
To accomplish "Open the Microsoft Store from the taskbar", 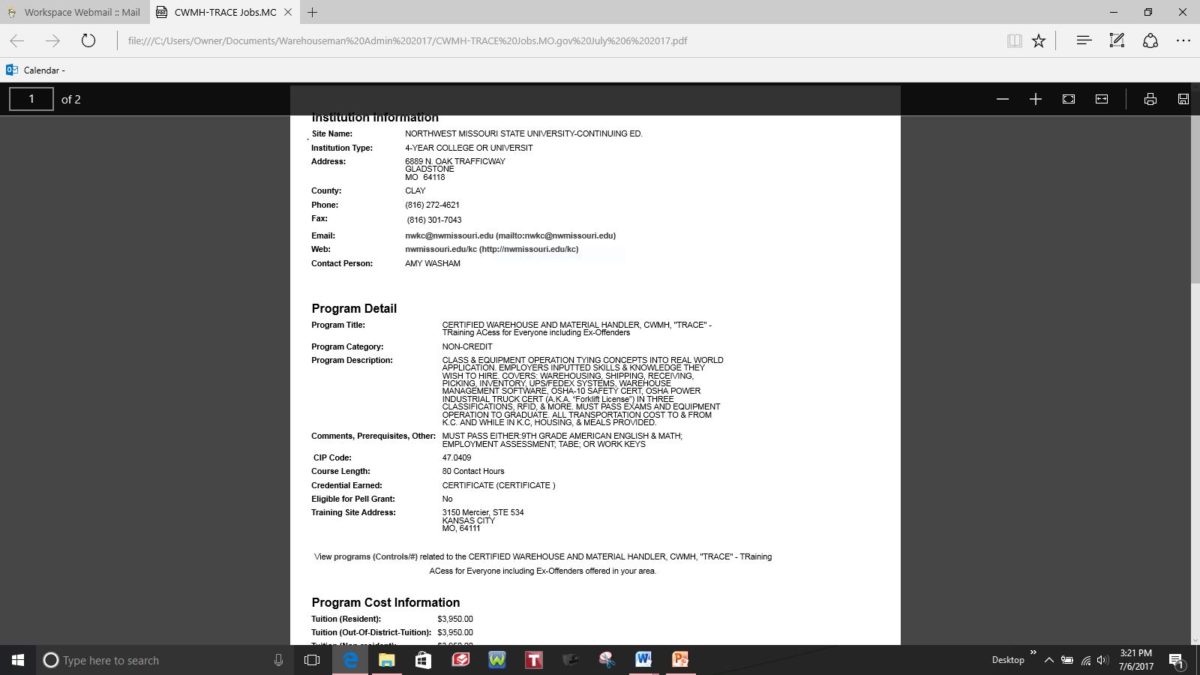I will coord(423,660).
